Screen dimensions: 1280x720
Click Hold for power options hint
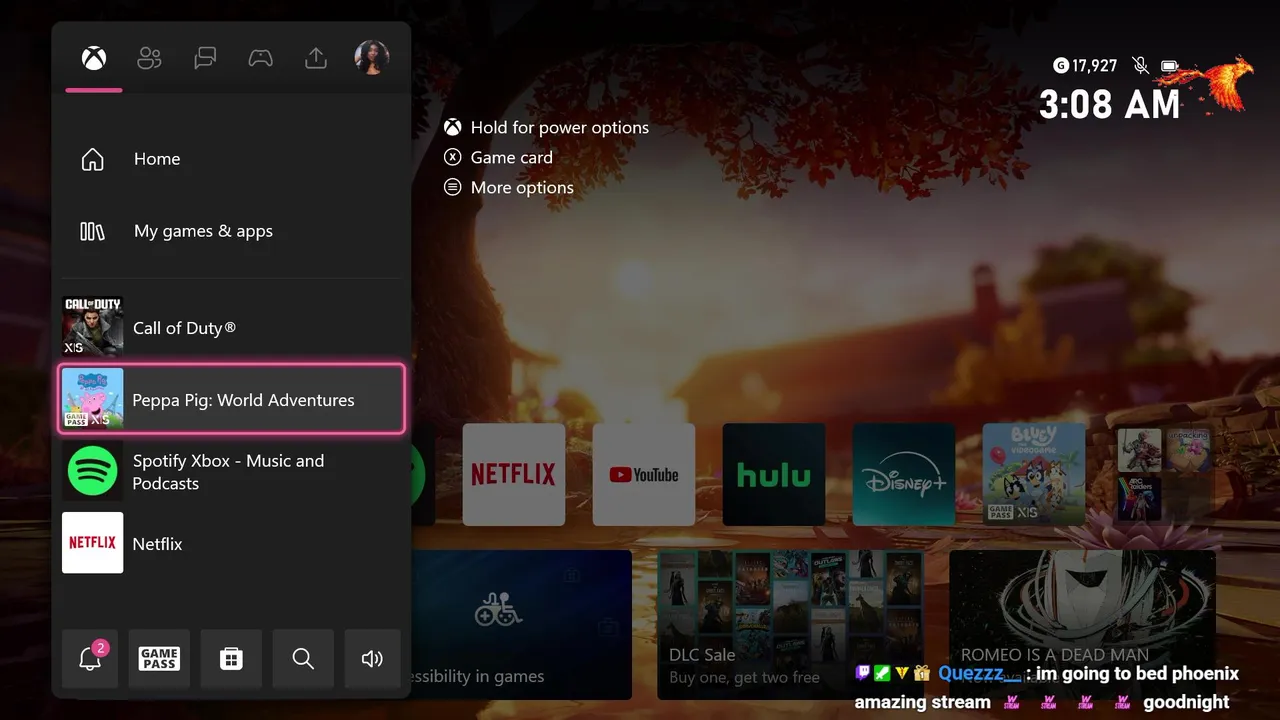[547, 127]
